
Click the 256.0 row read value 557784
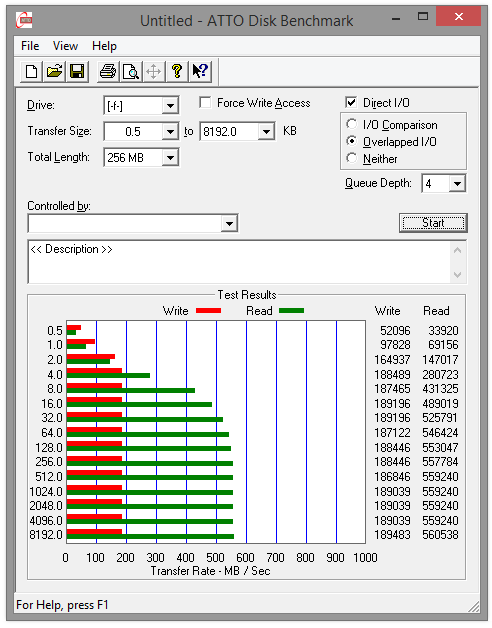(440, 462)
